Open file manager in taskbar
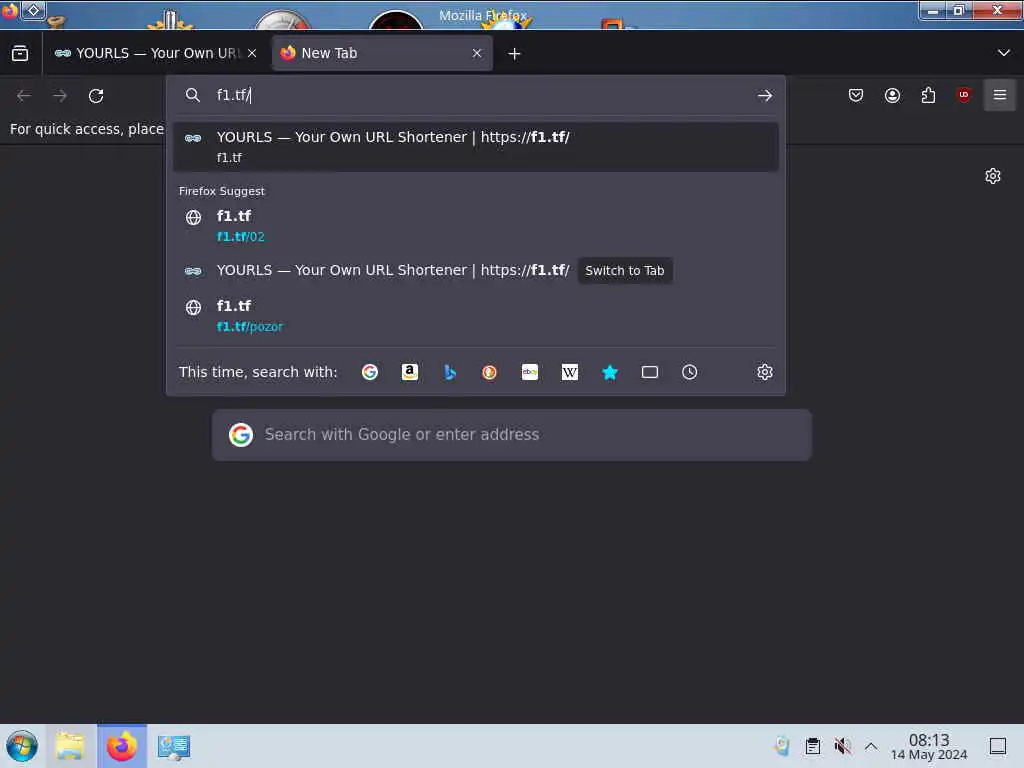The width and height of the screenshot is (1024, 768). point(71,746)
